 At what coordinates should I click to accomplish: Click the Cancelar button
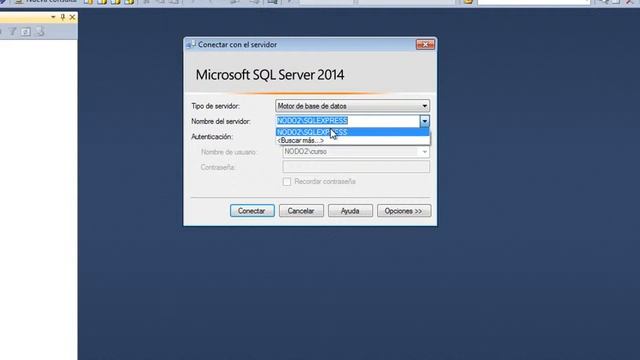pyautogui.click(x=301, y=211)
